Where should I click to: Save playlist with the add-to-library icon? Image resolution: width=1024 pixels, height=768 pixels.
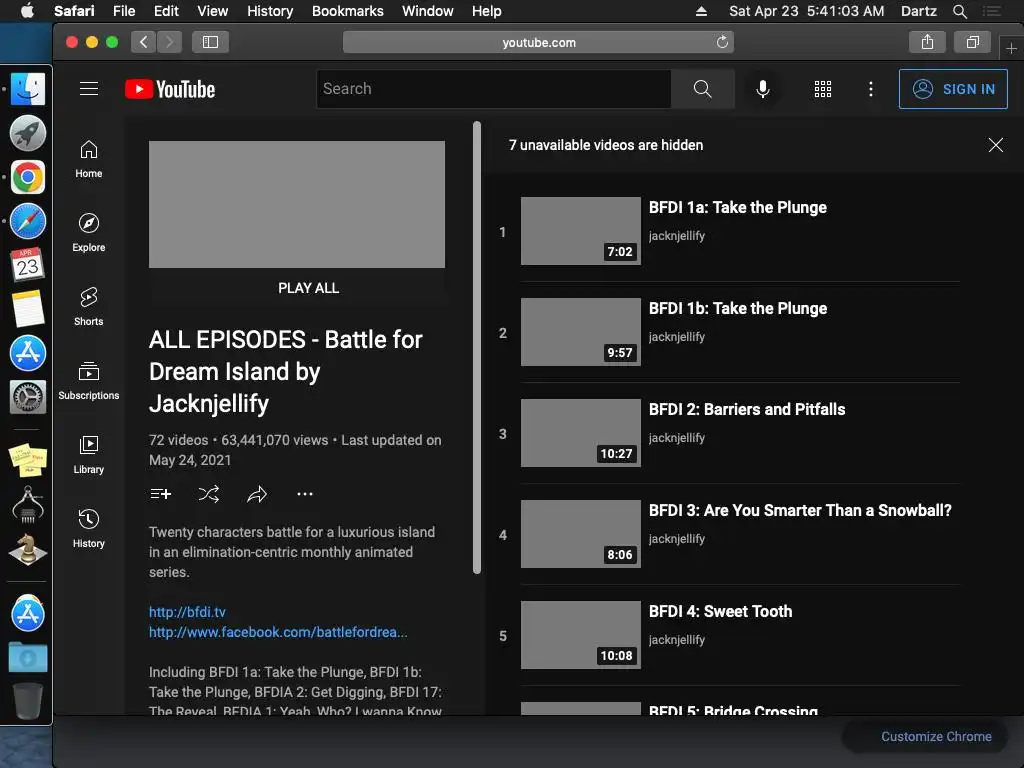click(161, 494)
